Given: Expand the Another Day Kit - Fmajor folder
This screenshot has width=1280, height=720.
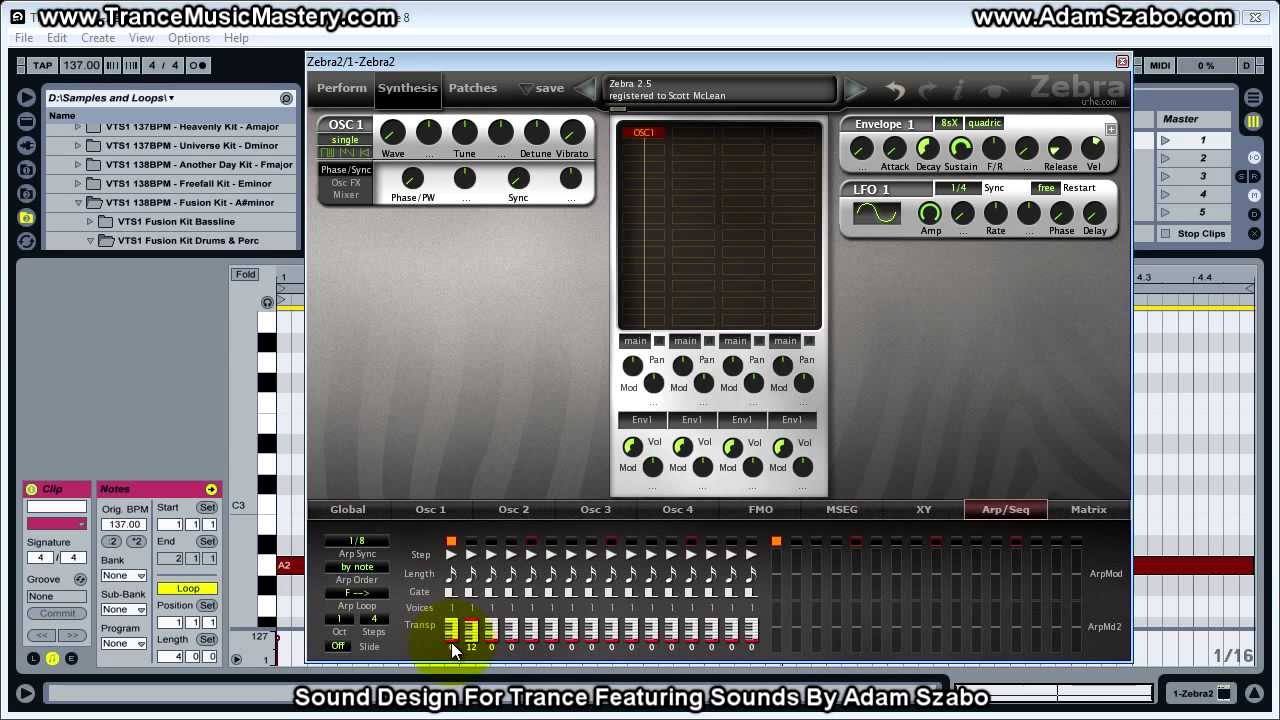Looking at the screenshot, I should click(x=78, y=165).
